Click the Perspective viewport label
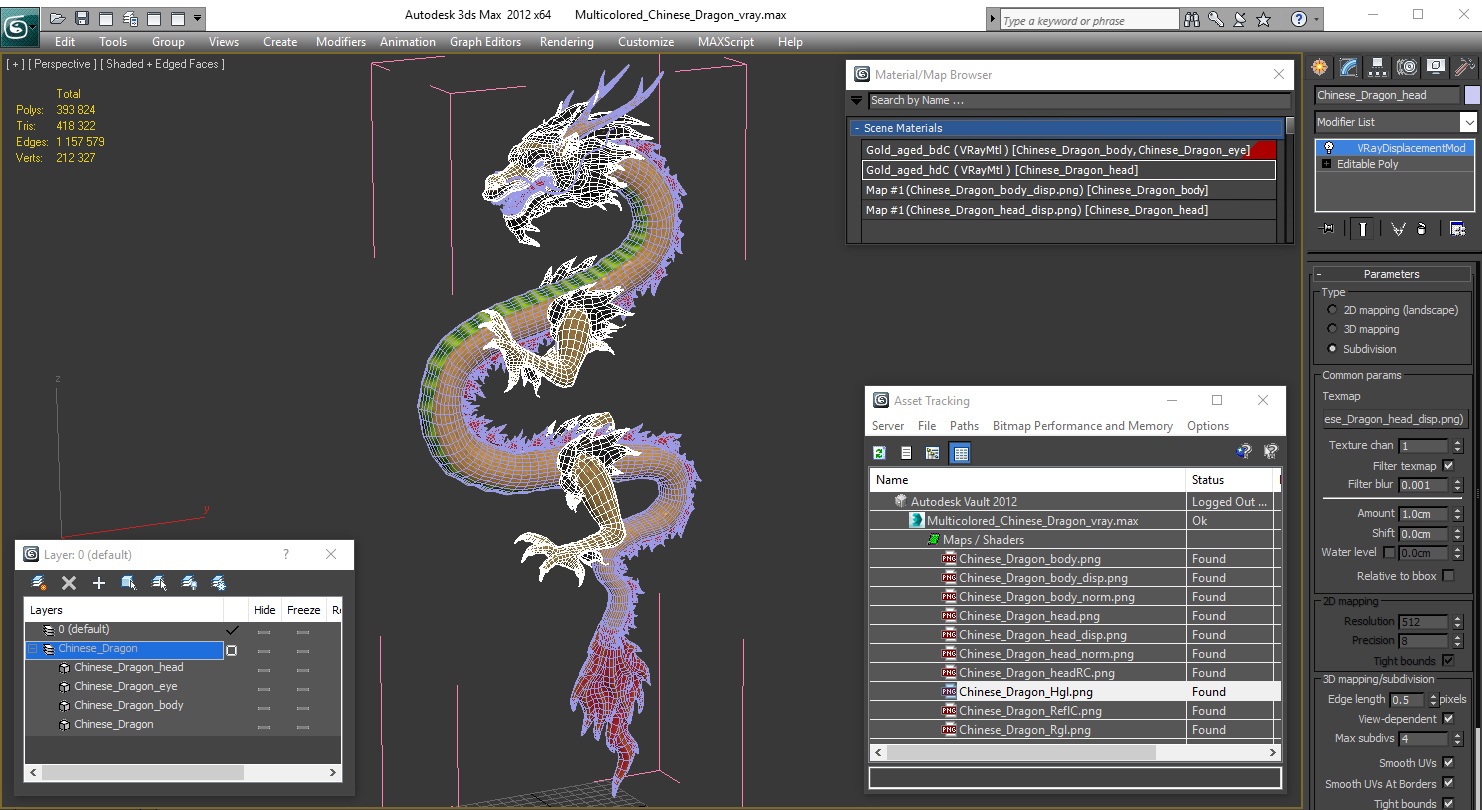The height and width of the screenshot is (810, 1482). [62, 64]
